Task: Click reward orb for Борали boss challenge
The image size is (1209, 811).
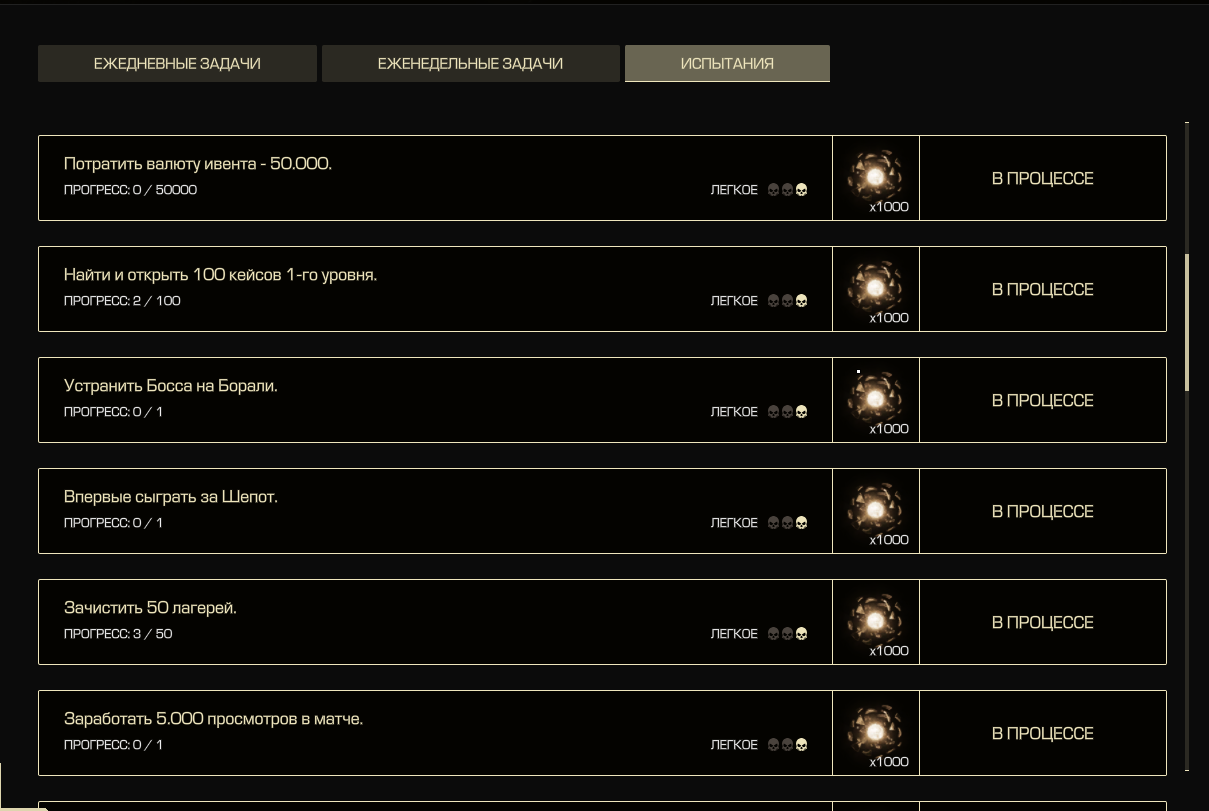Action: (875, 398)
